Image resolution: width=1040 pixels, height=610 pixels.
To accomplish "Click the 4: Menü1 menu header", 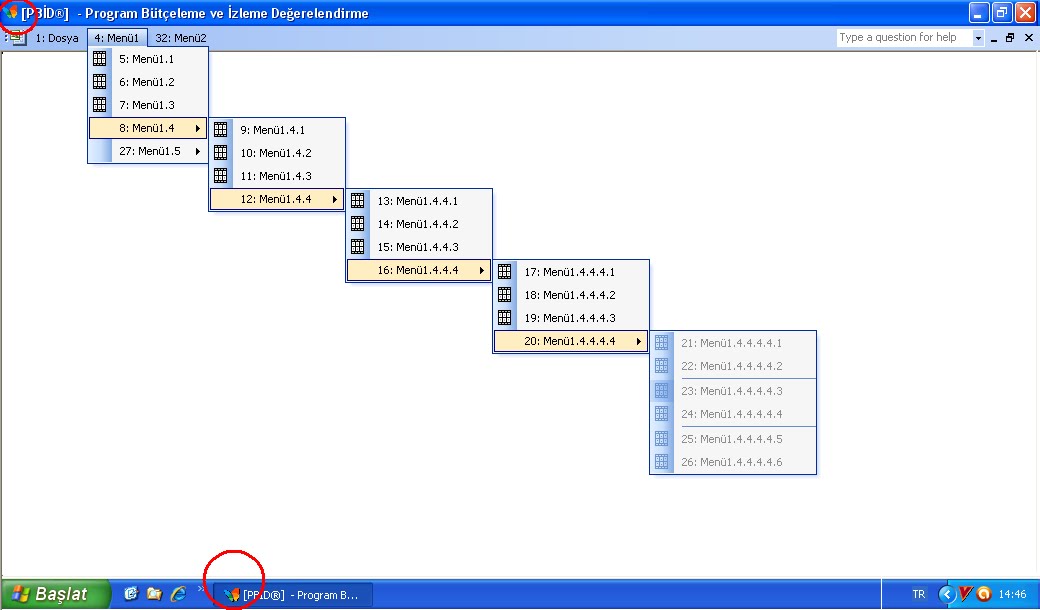I will (117, 38).
